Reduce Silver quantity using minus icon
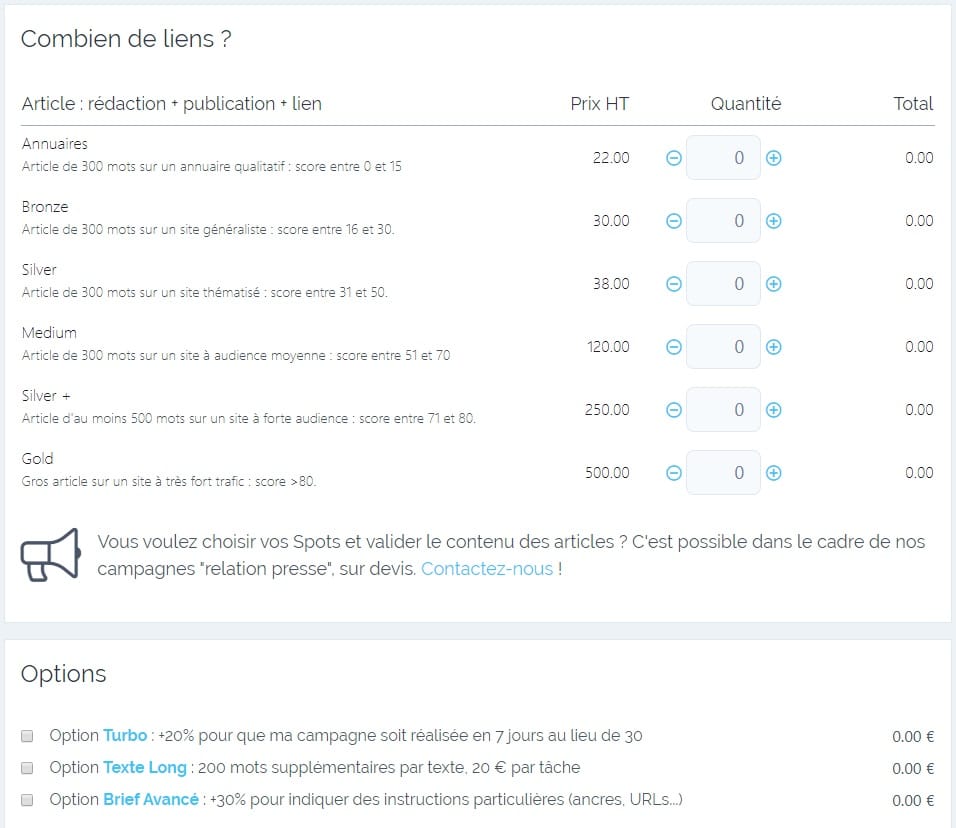This screenshot has width=956, height=828. pyautogui.click(x=674, y=284)
